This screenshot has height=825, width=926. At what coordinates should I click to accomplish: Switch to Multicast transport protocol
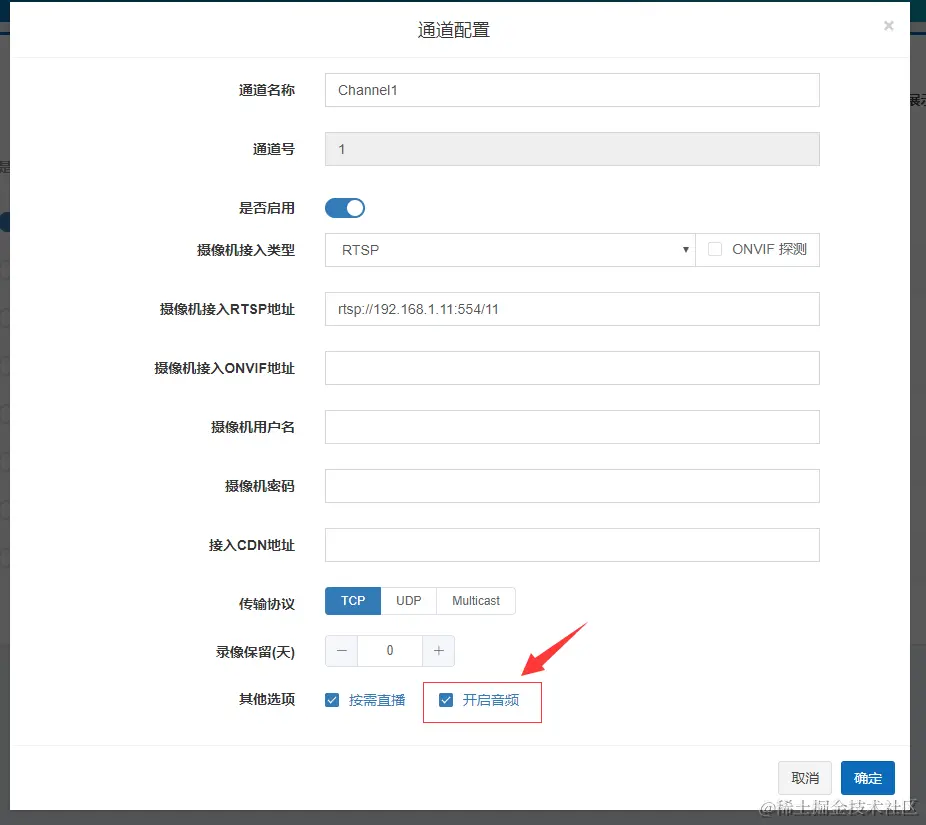tap(475, 600)
